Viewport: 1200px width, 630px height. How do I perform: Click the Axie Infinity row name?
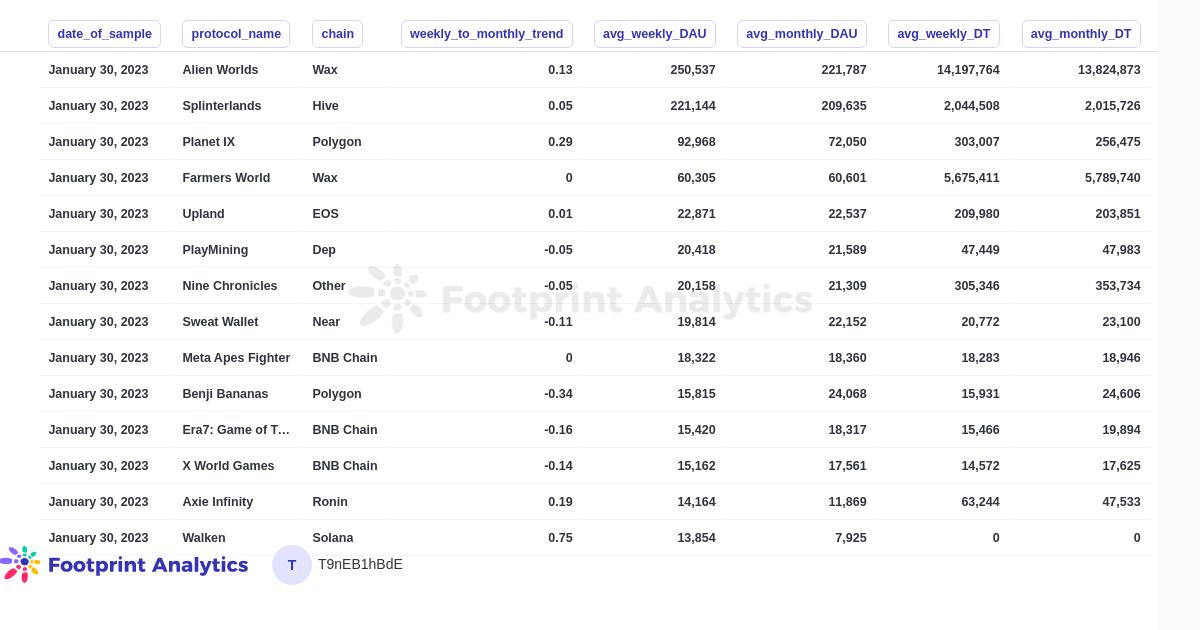pyautogui.click(x=218, y=502)
